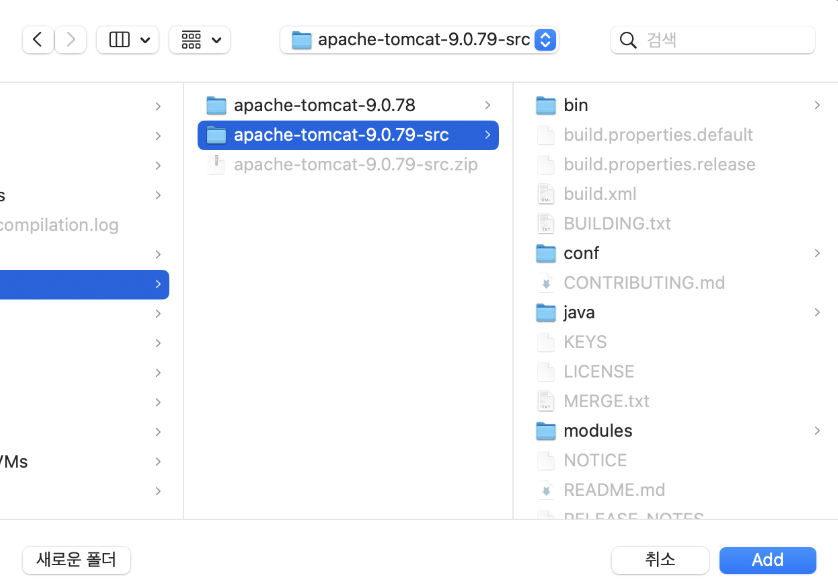Click the build.properties.default file icon
This screenshot has width=838, height=582.
pyautogui.click(x=546, y=135)
